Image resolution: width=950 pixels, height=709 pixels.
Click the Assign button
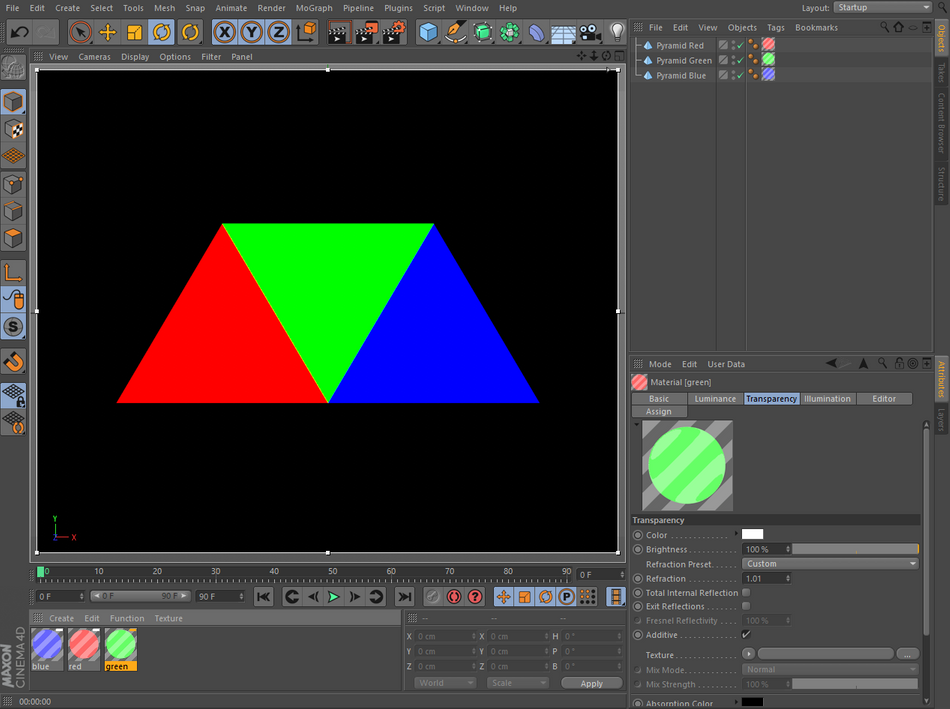point(659,411)
